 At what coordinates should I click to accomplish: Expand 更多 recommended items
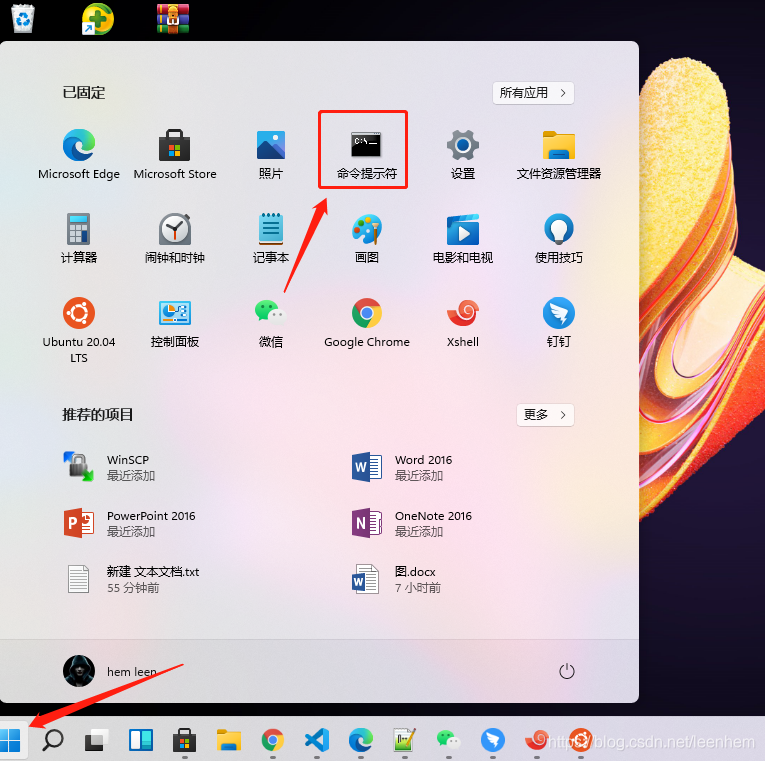545,415
